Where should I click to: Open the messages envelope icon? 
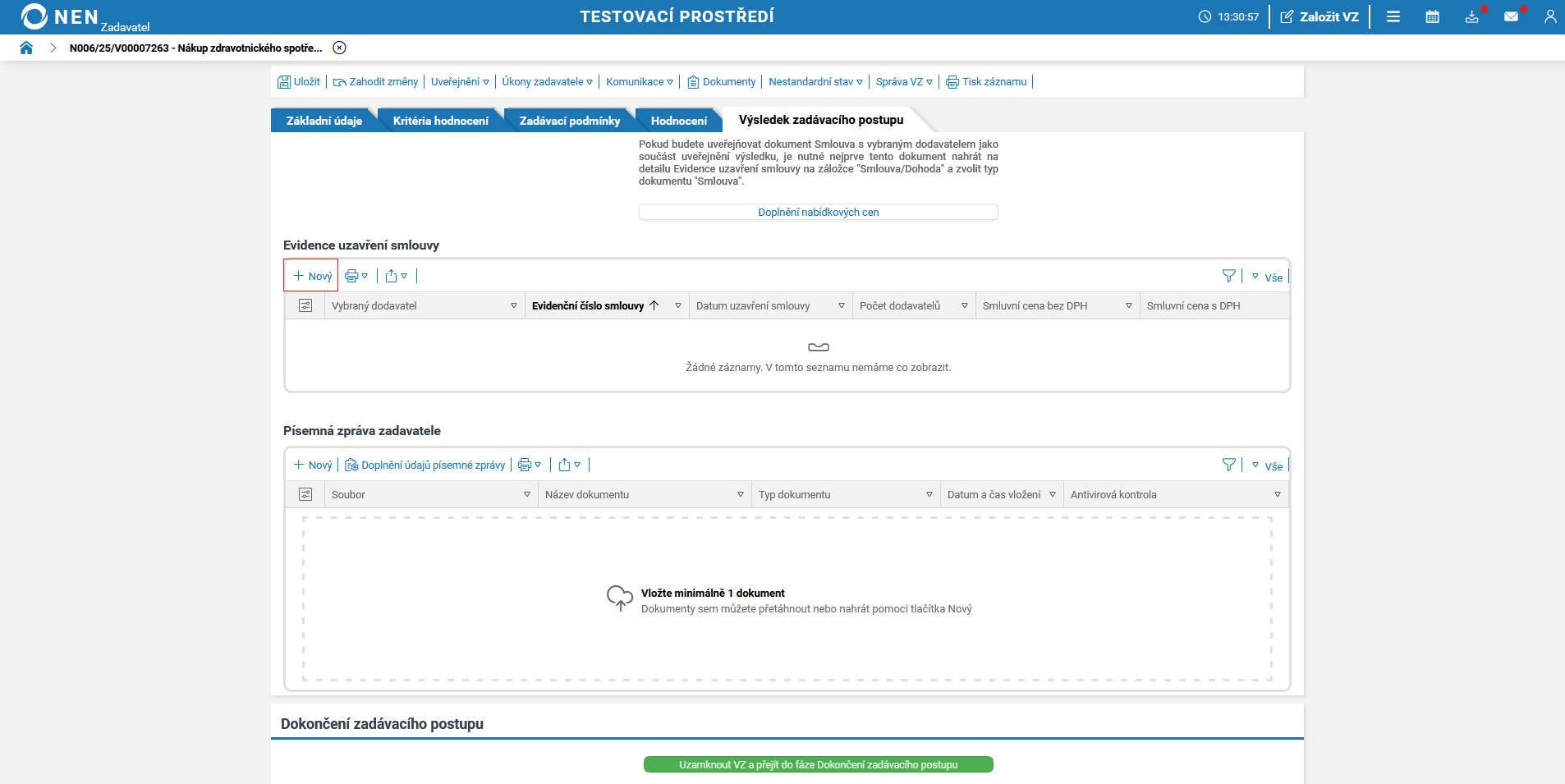[x=1512, y=16]
